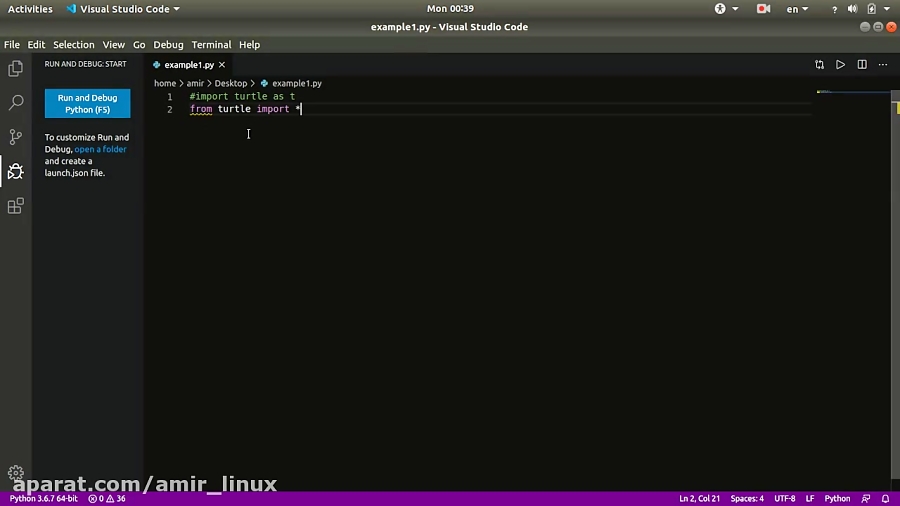
Task: Click Spaces: 4 indentation in status bar
Action: tap(747, 498)
